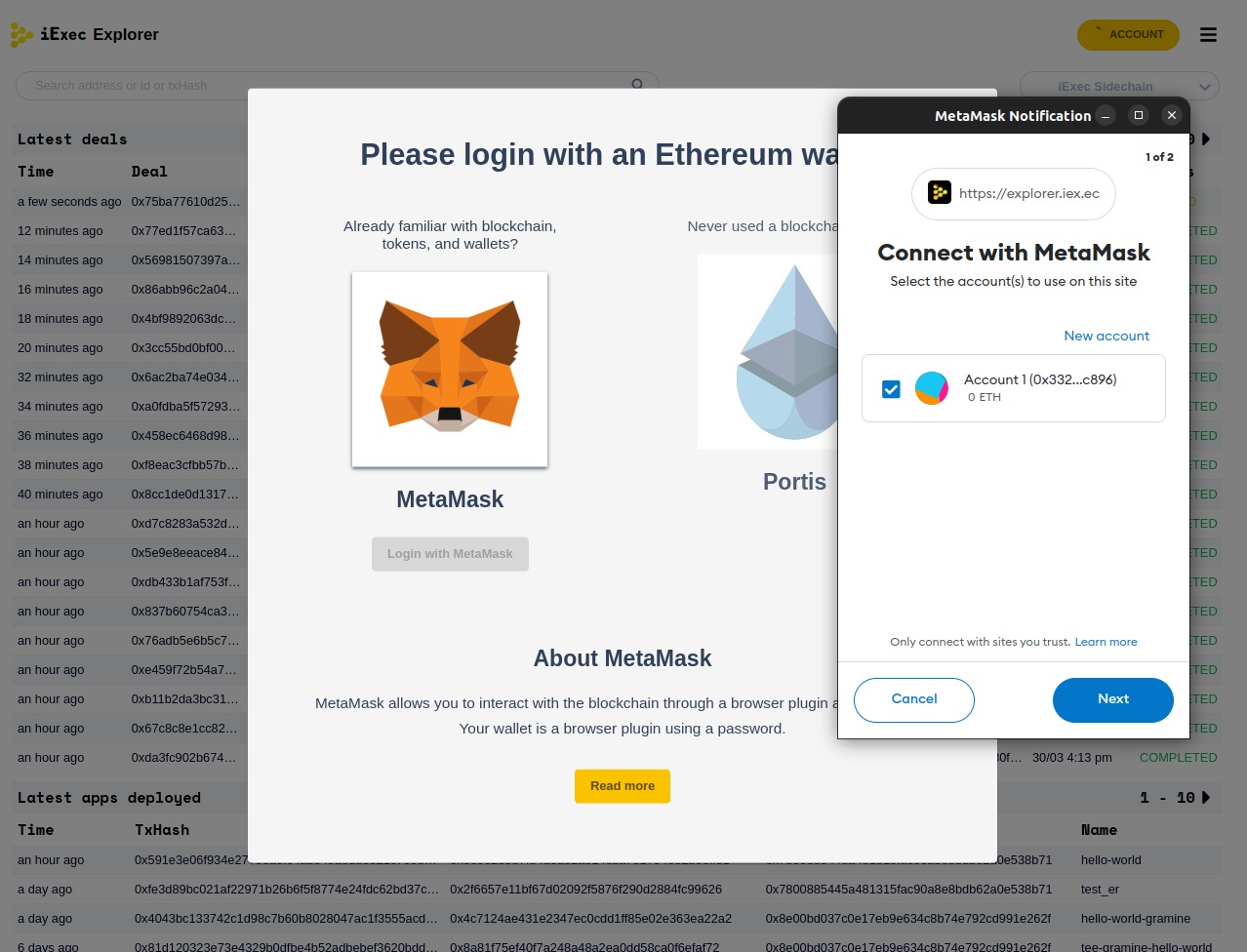Click the Read more yellow button
This screenshot has width=1247, height=952.
(x=623, y=786)
